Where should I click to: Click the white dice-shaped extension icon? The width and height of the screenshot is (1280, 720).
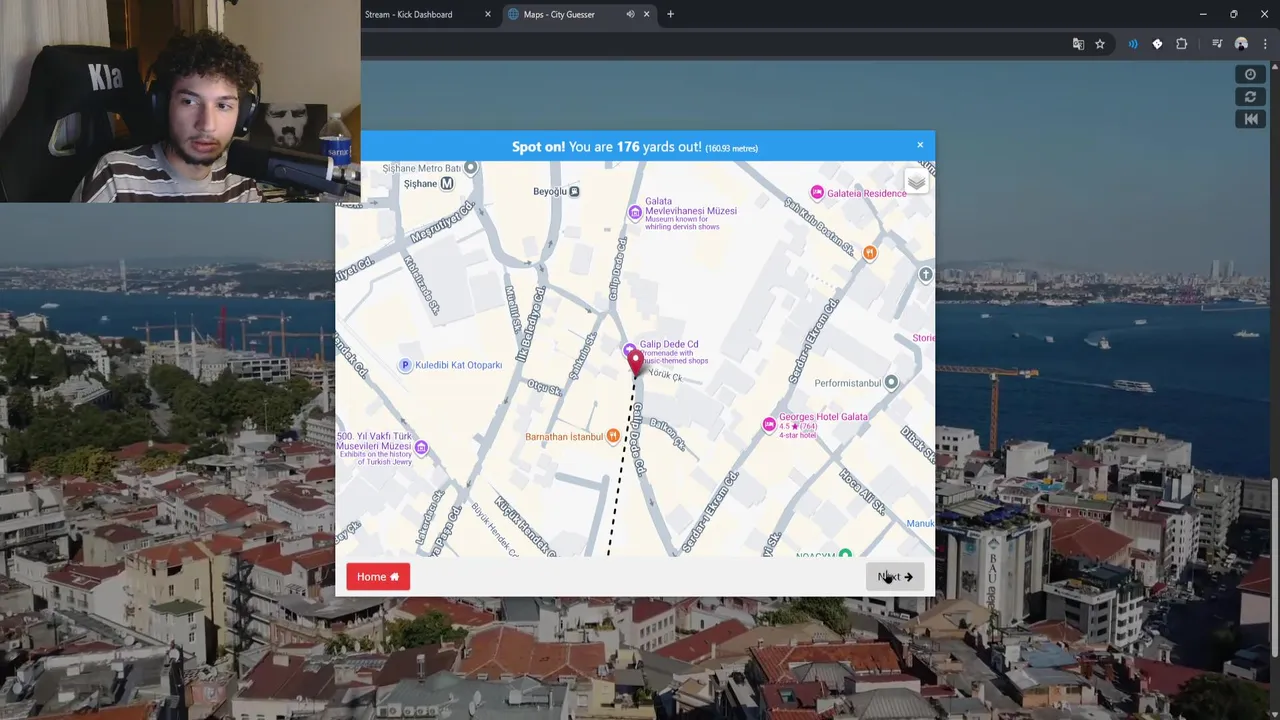1157,44
